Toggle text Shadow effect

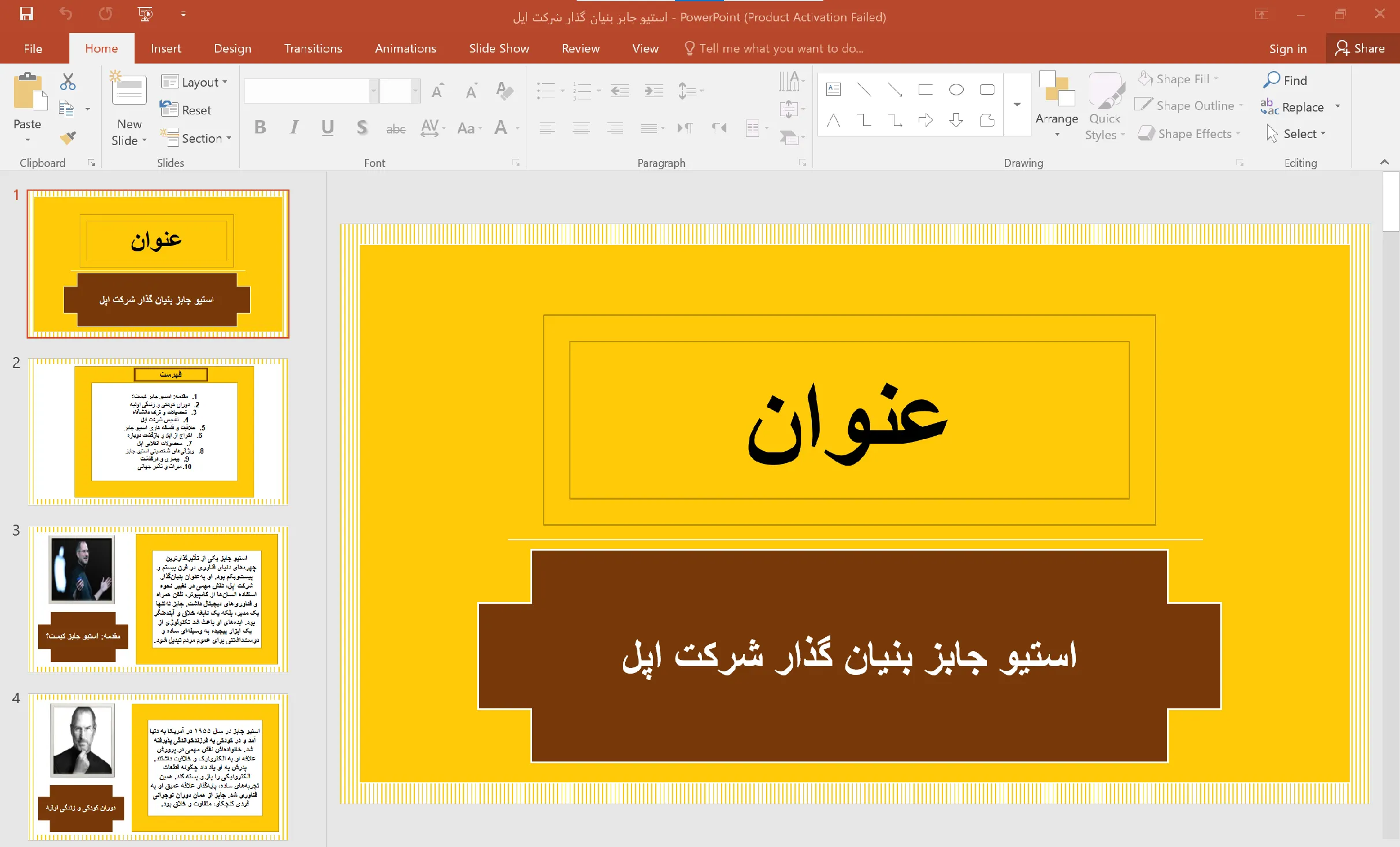pos(362,127)
